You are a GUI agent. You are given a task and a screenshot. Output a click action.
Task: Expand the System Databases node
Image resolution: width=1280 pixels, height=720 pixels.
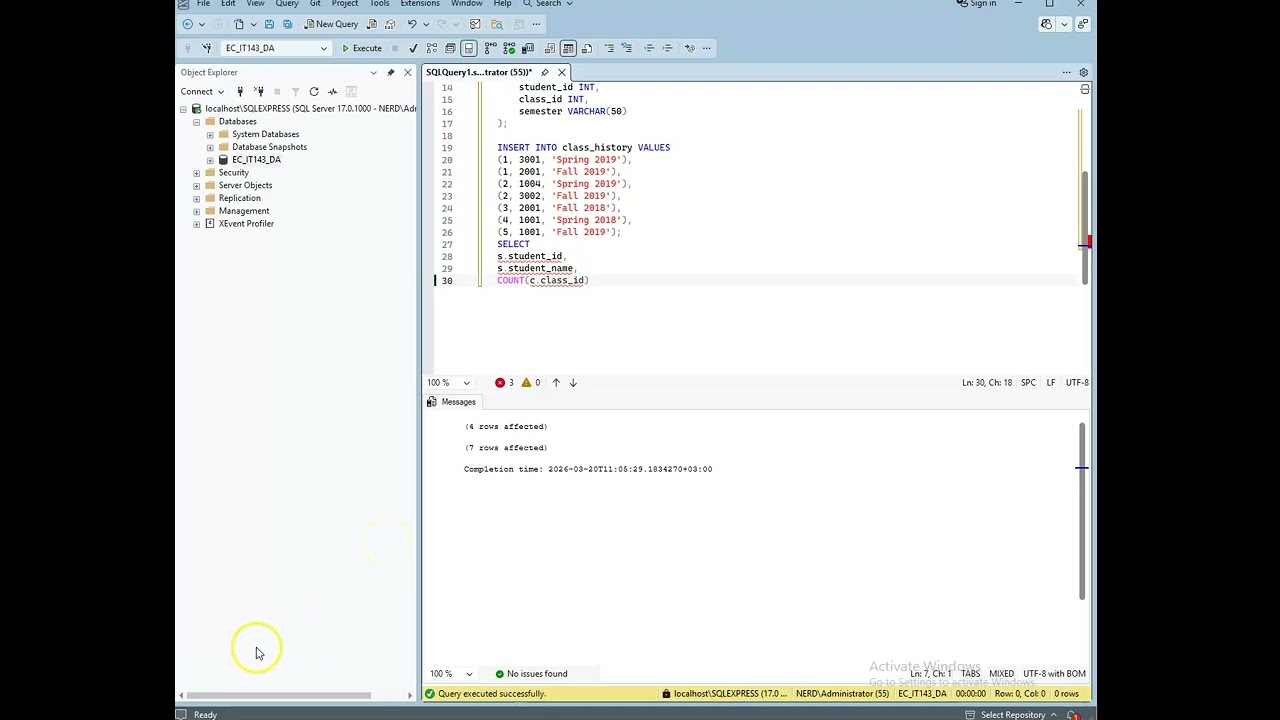[210, 134]
